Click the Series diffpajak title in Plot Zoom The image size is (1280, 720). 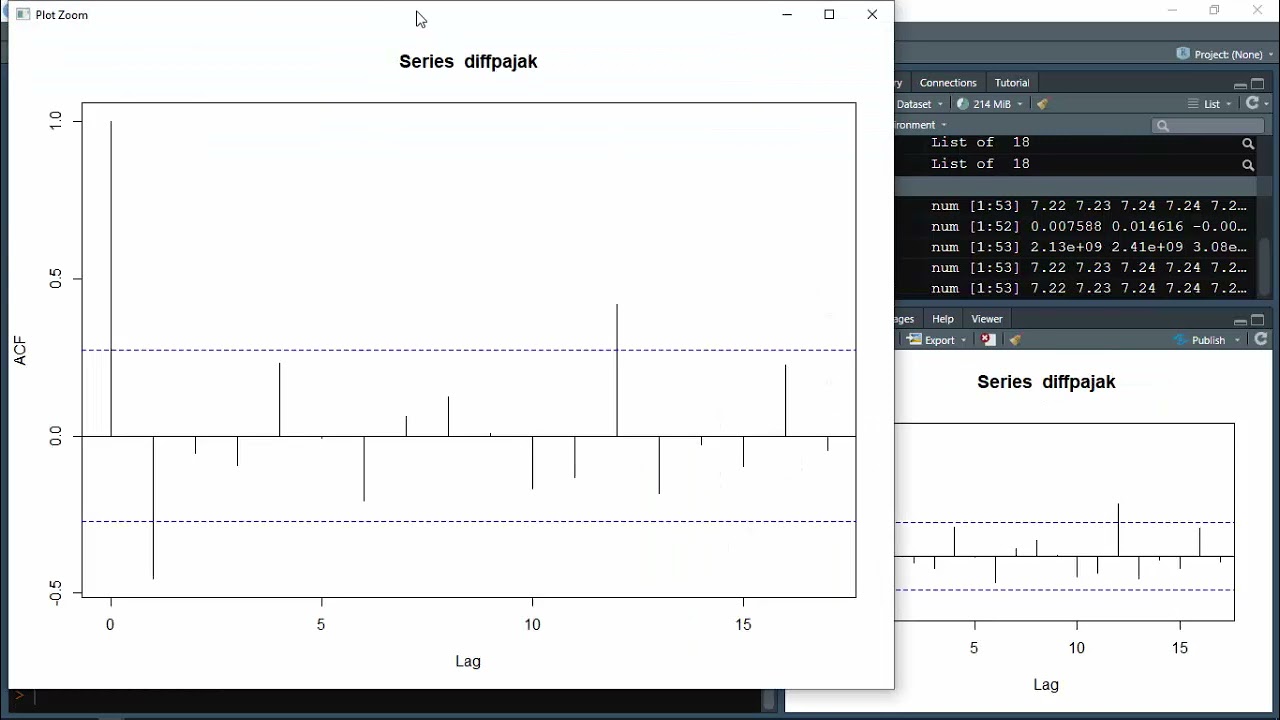(x=468, y=62)
